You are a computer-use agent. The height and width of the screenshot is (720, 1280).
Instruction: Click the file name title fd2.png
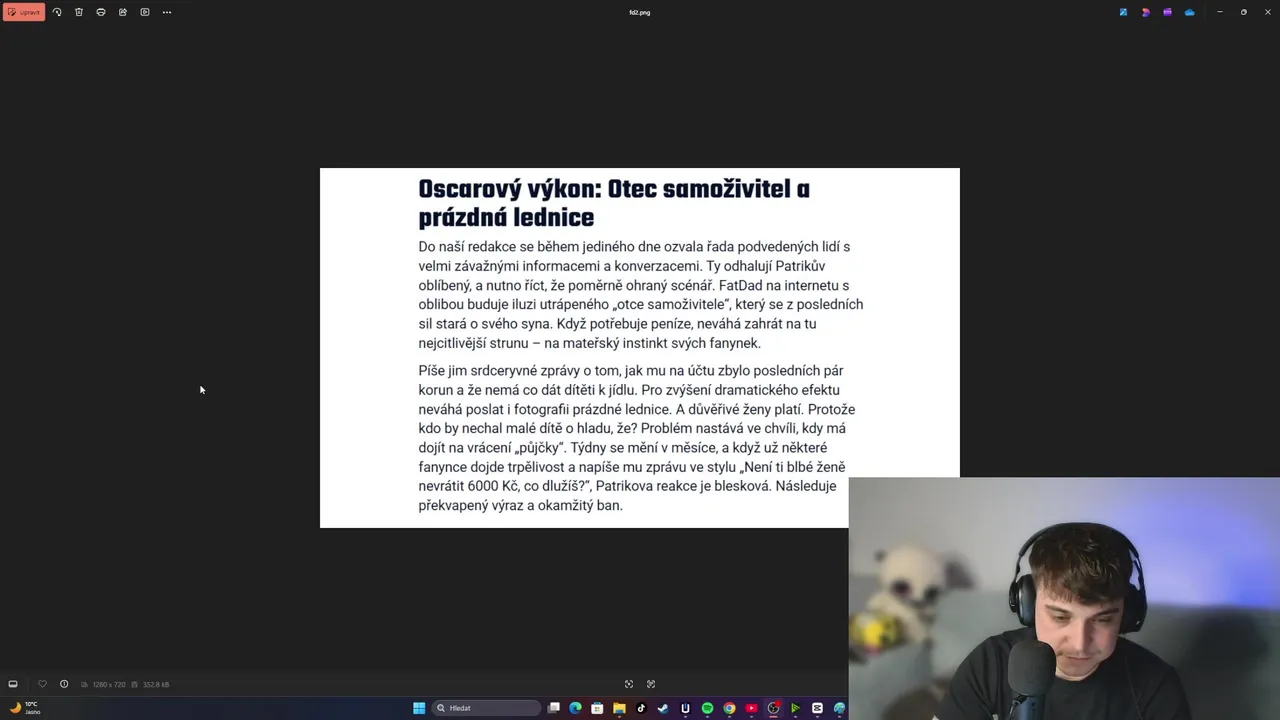[640, 12]
